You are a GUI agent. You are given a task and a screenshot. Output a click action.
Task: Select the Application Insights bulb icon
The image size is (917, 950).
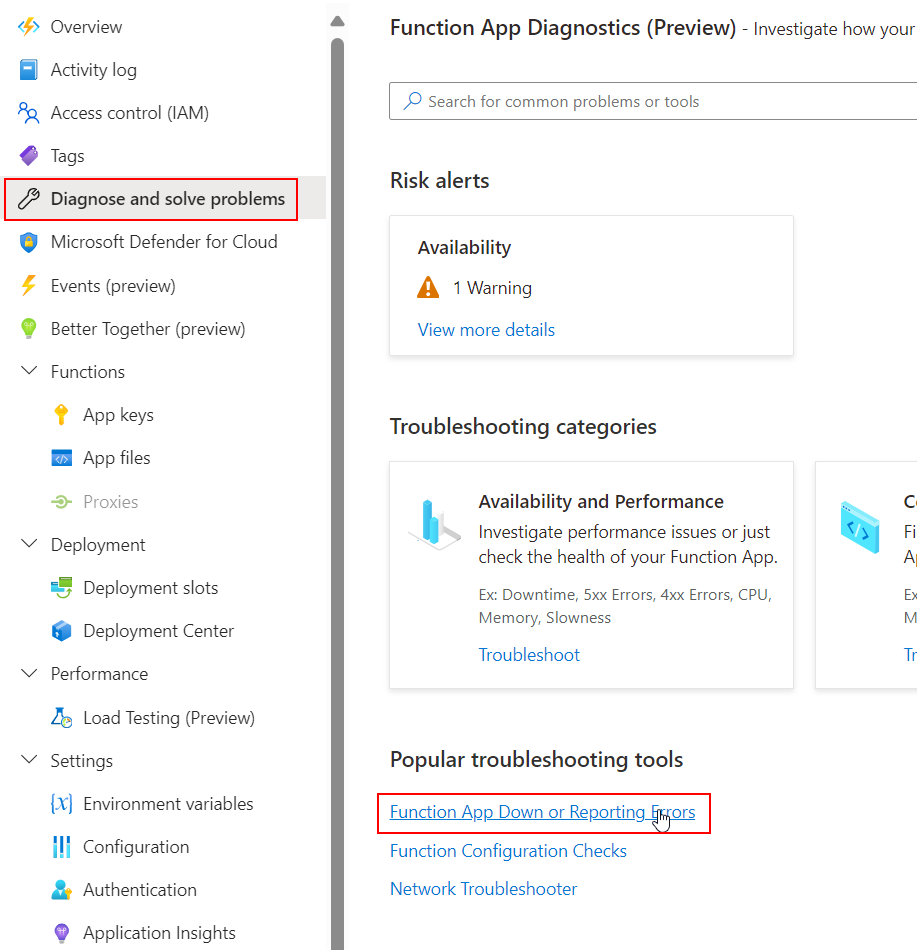pos(61,932)
